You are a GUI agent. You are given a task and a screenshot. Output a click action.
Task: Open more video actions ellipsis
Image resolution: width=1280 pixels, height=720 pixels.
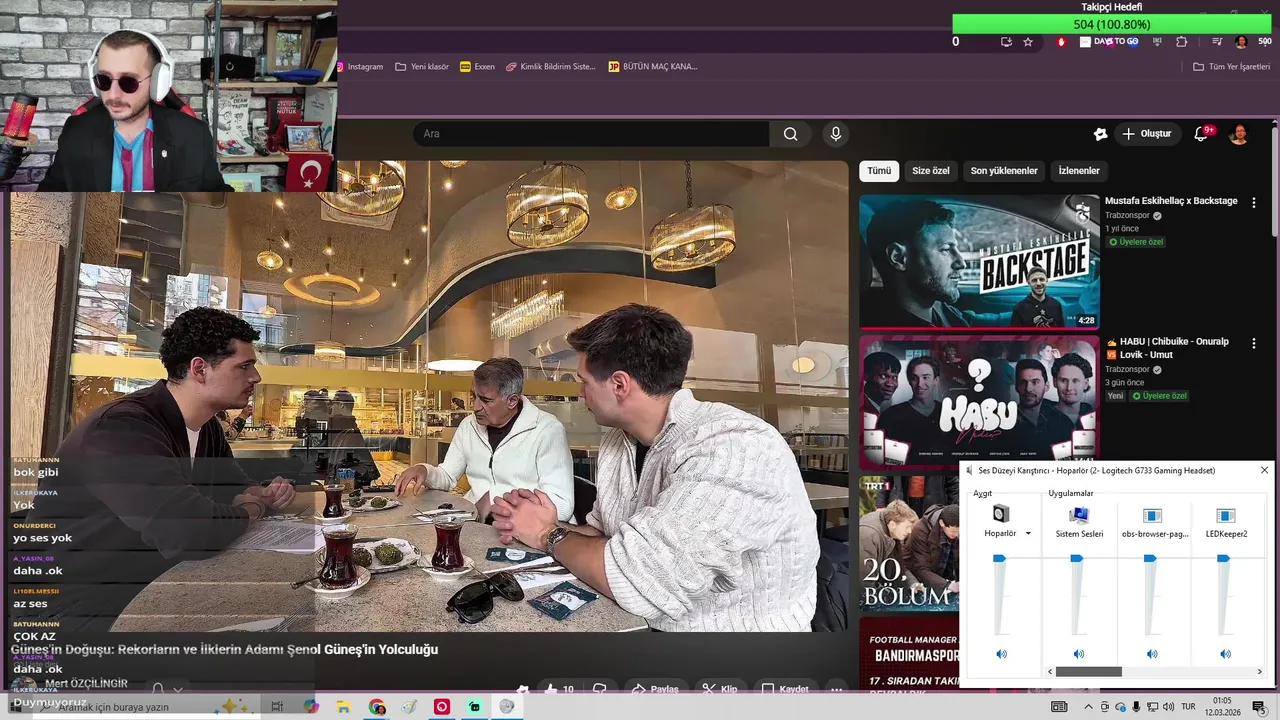[x=837, y=689]
